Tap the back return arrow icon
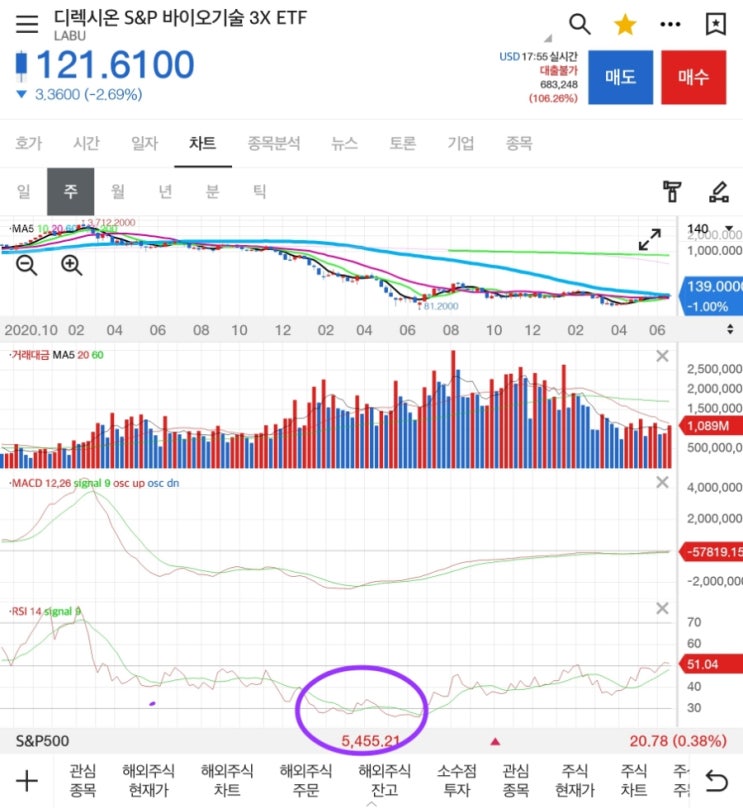 click(x=716, y=781)
